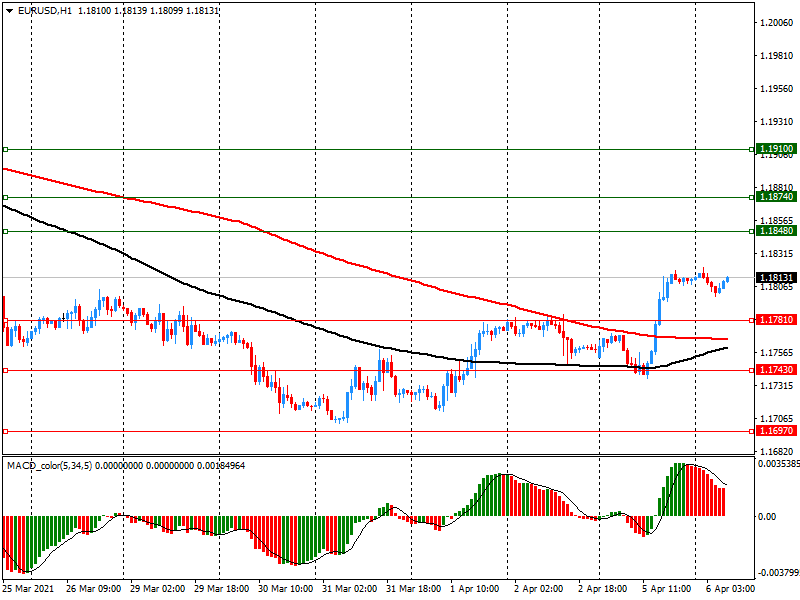Viewport: 800px width, 600px height.
Task: Click the 25 Mar 2021 date label
Action: coord(30,590)
